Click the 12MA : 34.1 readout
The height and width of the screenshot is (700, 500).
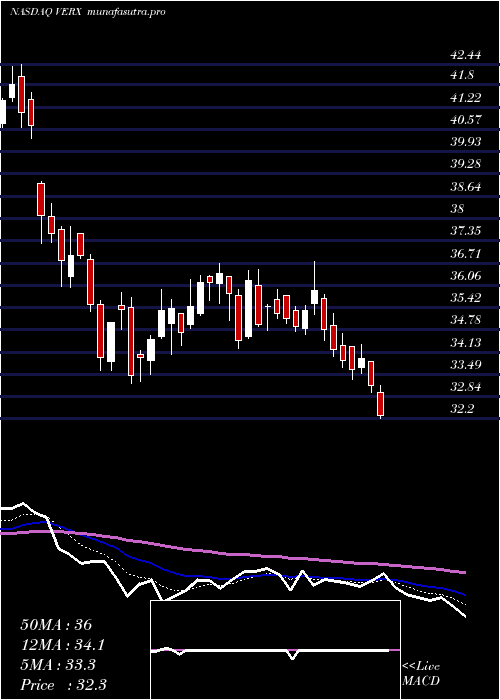pyautogui.click(x=63, y=645)
